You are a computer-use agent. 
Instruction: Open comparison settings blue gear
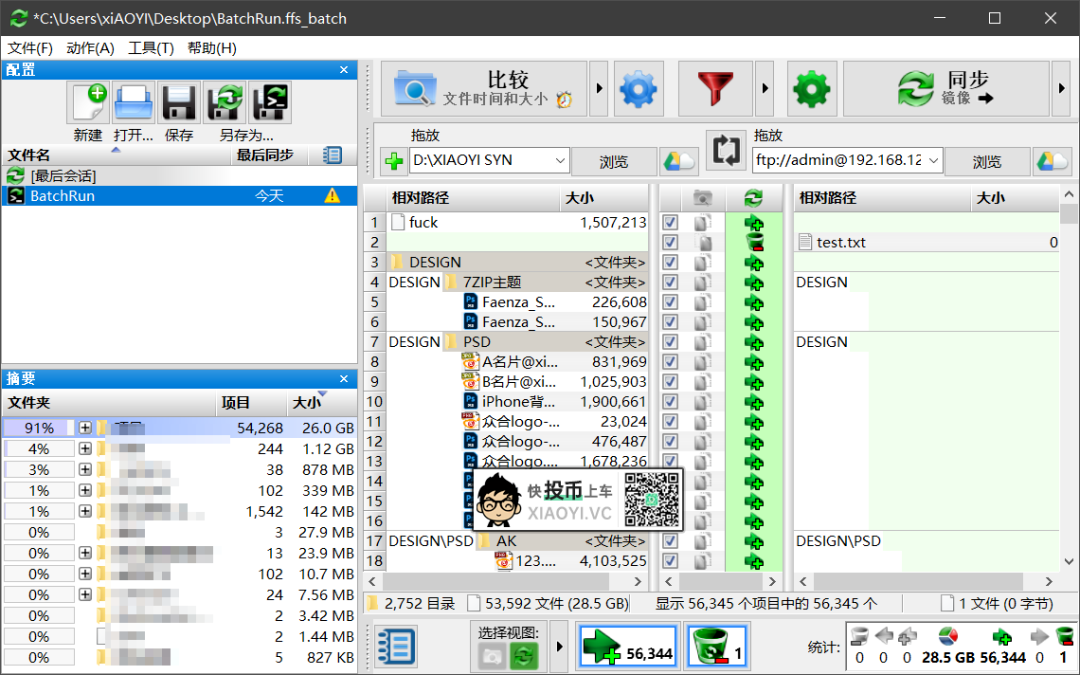[638, 89]
